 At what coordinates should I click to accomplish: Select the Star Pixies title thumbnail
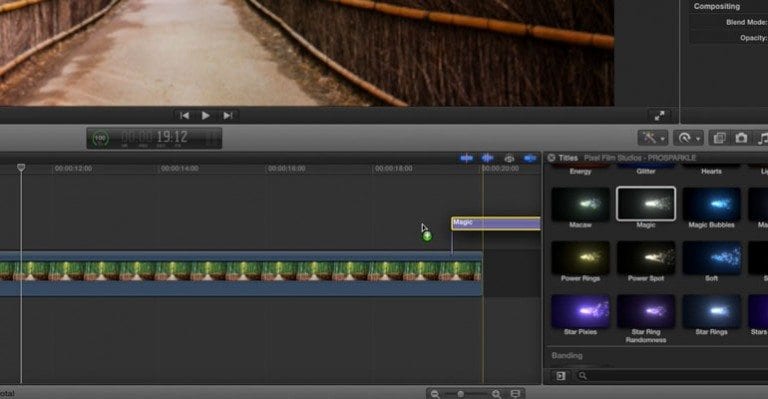click(580, 311)
